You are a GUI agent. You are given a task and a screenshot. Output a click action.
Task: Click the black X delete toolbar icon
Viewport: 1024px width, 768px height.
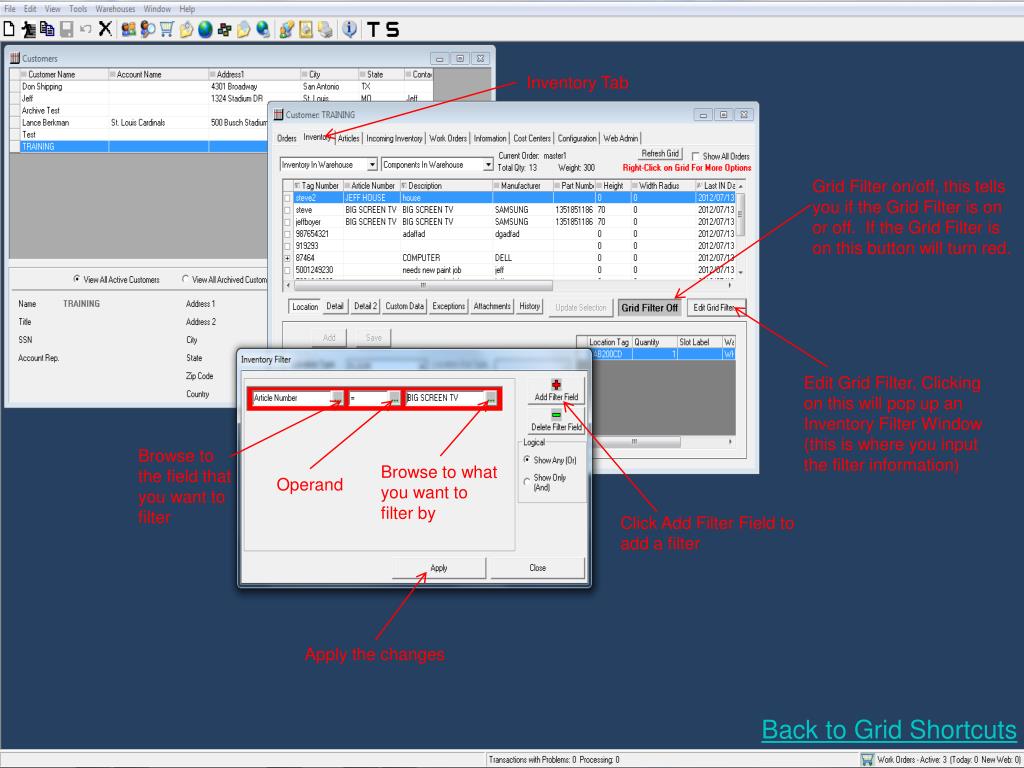(x=105, y=29)
